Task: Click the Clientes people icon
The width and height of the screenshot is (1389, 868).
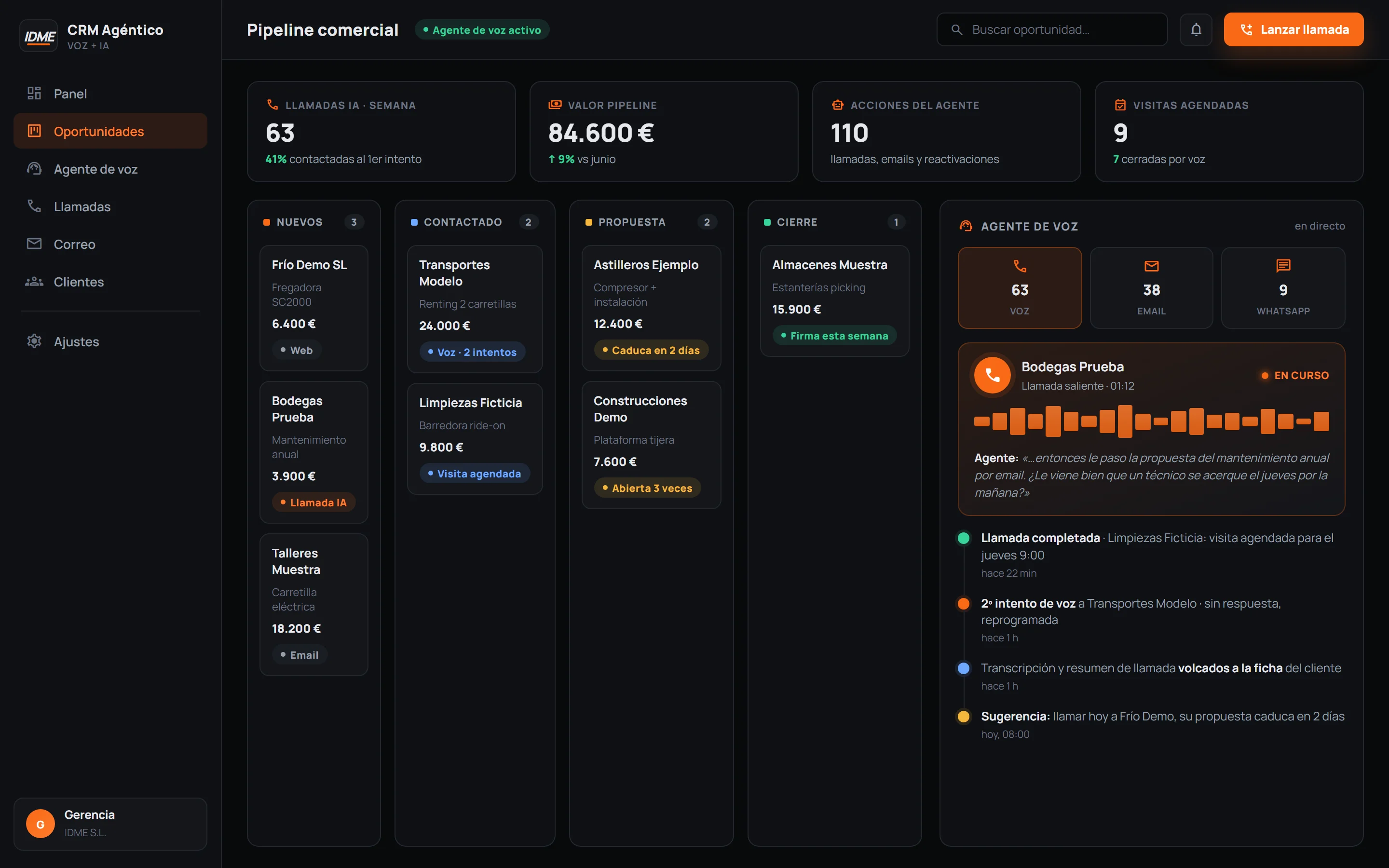Action: tap(34, 281)
